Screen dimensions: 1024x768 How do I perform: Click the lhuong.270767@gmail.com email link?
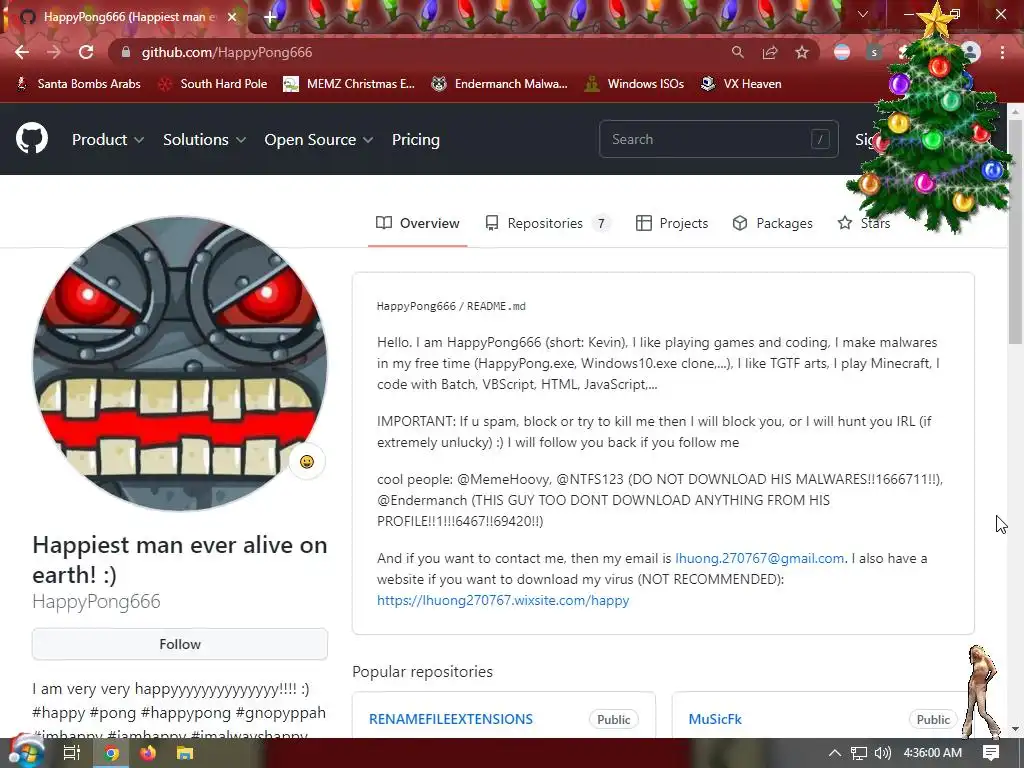[x=760, y=558]
